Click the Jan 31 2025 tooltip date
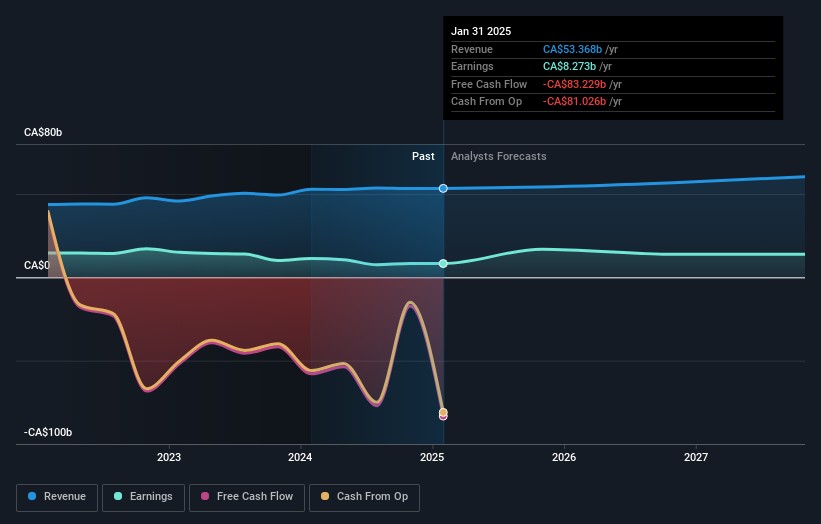The image size is (821, 524). (481, 32)
